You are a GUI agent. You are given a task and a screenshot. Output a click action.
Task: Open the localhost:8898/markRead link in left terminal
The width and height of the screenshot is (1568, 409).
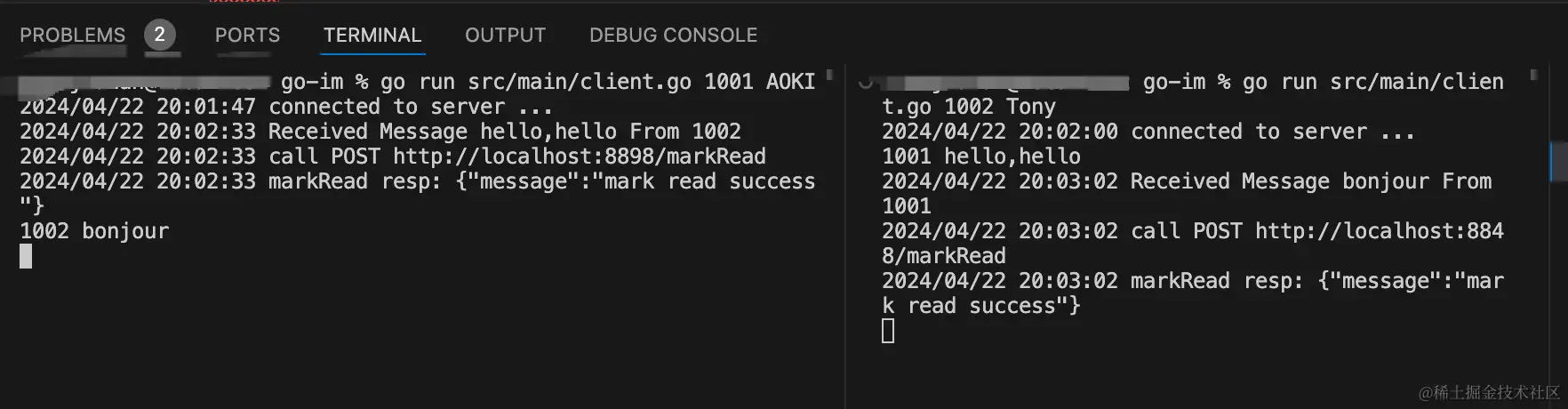[x=579, y=156]
